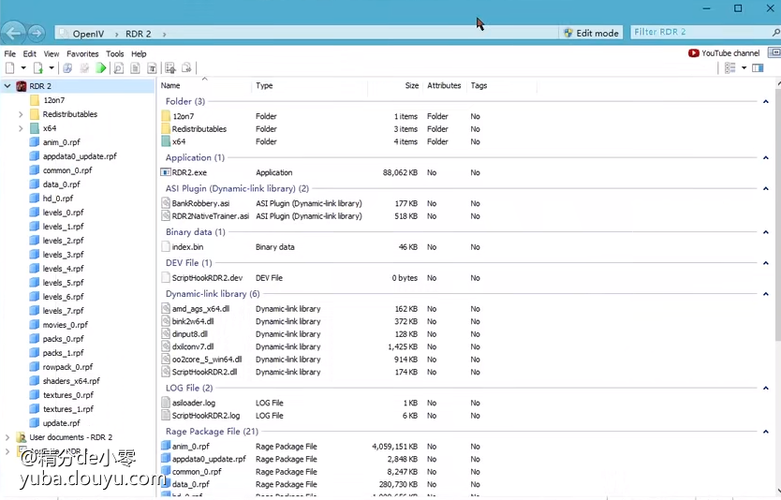The image size is (781, 500).
Task: Select asiloader.log file icon
Action: [166, 403]
